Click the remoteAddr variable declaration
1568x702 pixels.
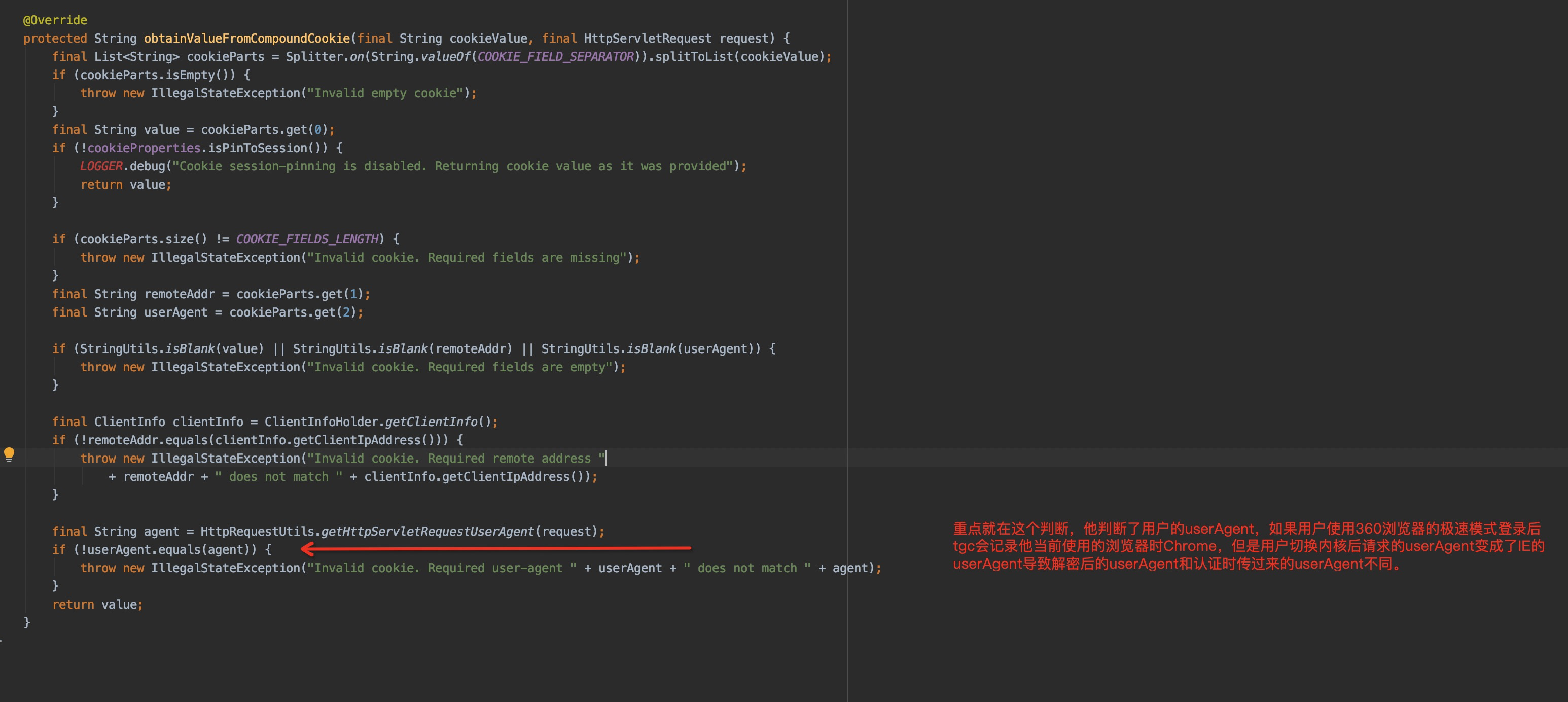tap(180, 294)
